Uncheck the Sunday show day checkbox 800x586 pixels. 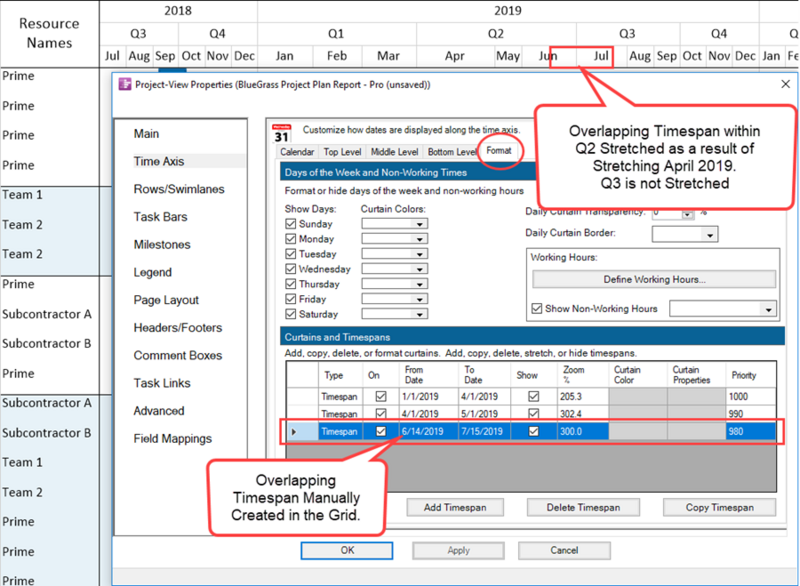tap(291, 224)
